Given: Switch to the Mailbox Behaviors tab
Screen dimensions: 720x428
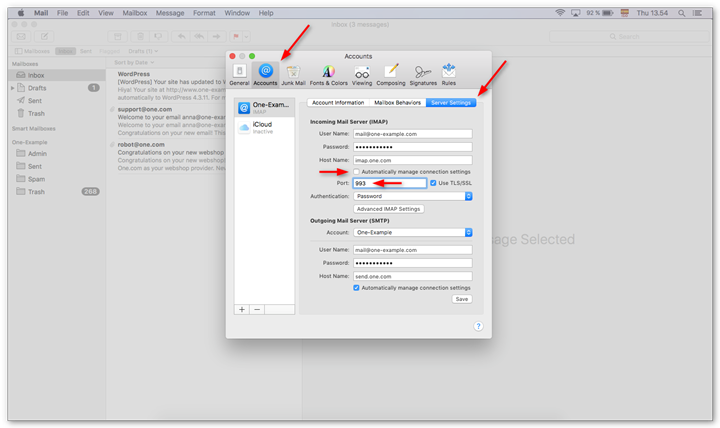Looking at the screenshot, I should coord(398,102).
